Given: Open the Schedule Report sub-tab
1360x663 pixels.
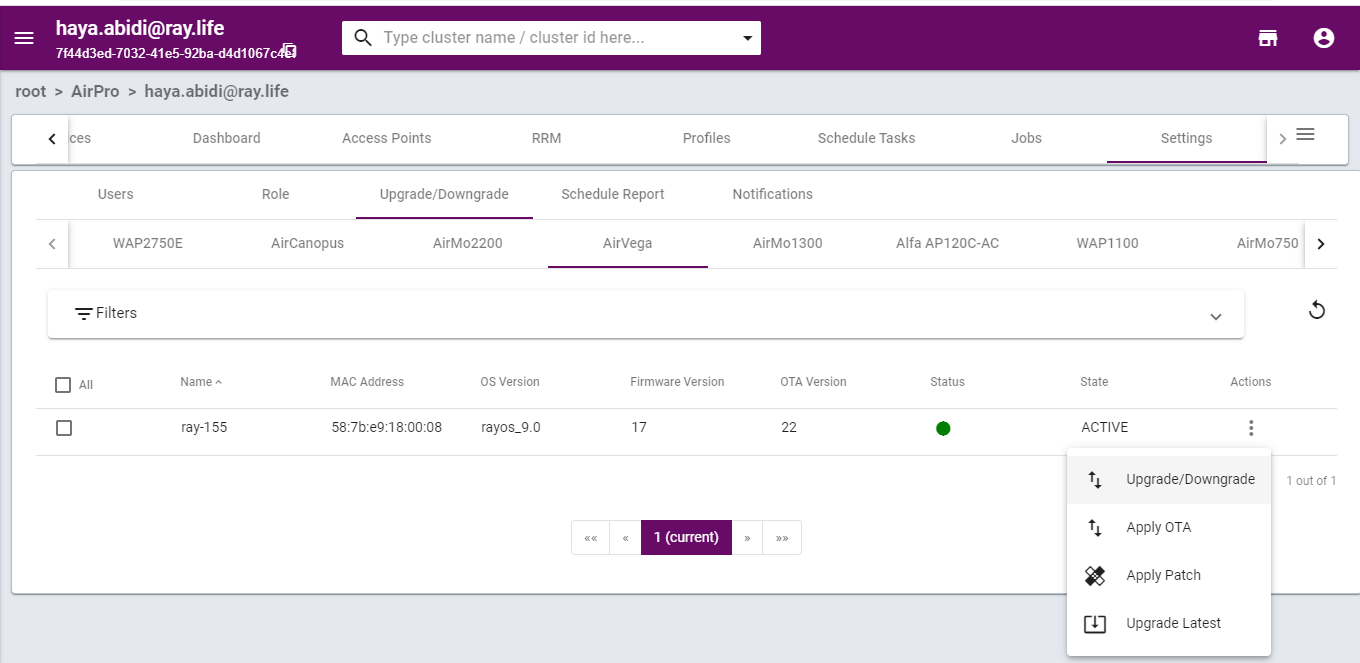Looking at the screenshot, I should (613, 194).
